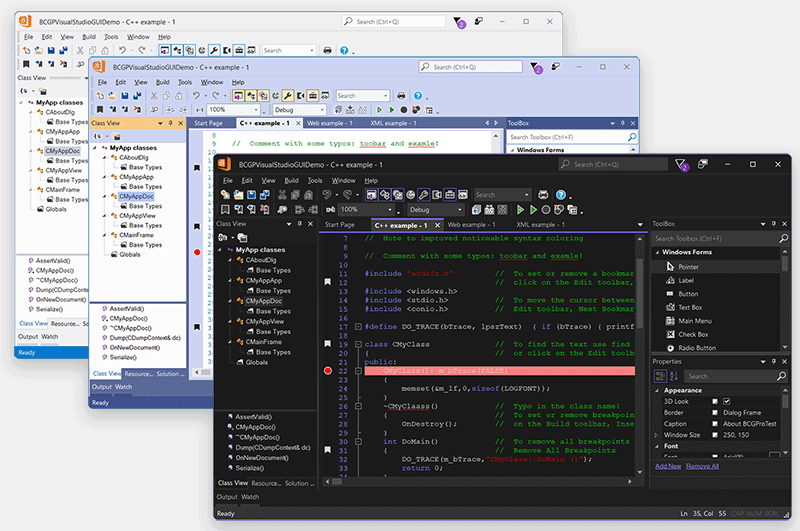Click Save All icon in dark window toolbar
Viewport: 800px width, 531px height.
(x=264, y=195)
